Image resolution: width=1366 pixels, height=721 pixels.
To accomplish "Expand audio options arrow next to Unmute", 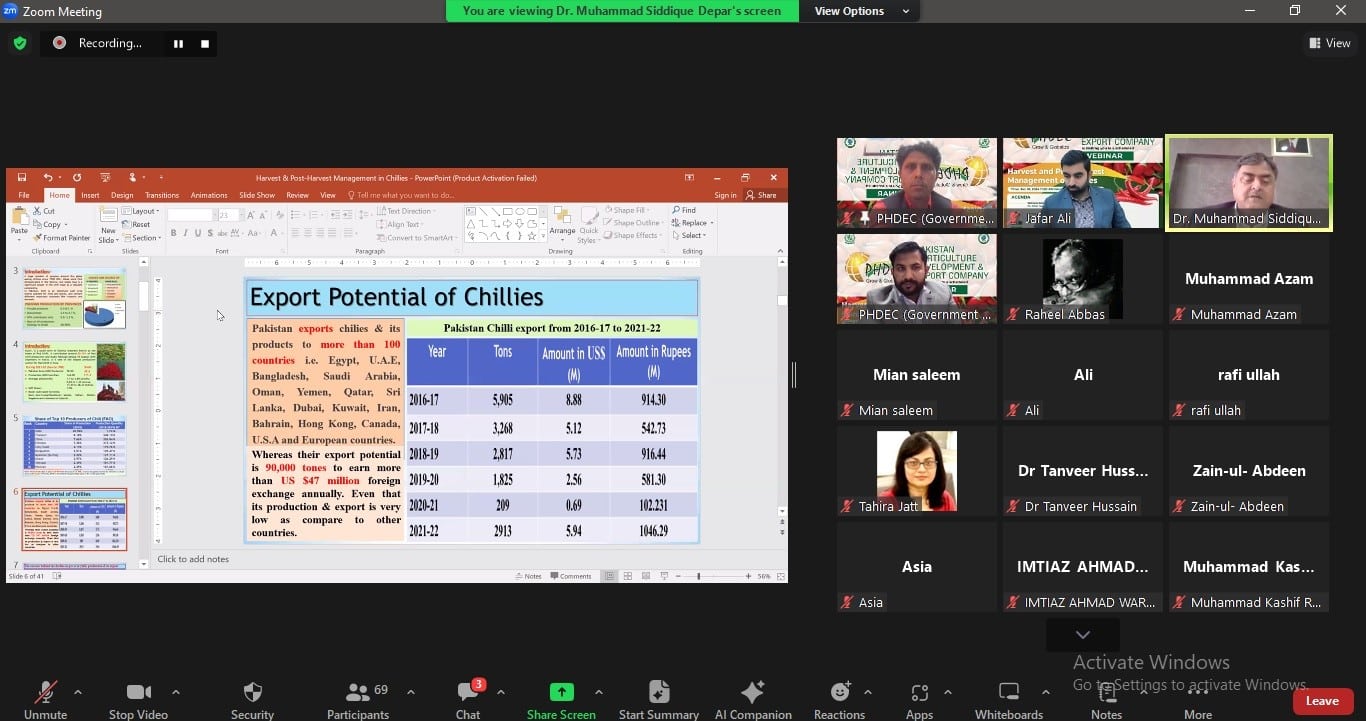I will tap(78, 692).
